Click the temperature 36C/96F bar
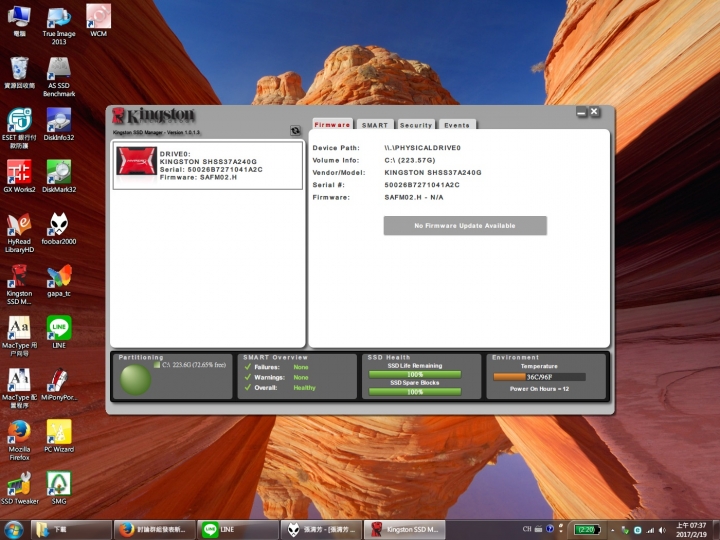This screenshot has width=720, height=540. click(539, 377)
